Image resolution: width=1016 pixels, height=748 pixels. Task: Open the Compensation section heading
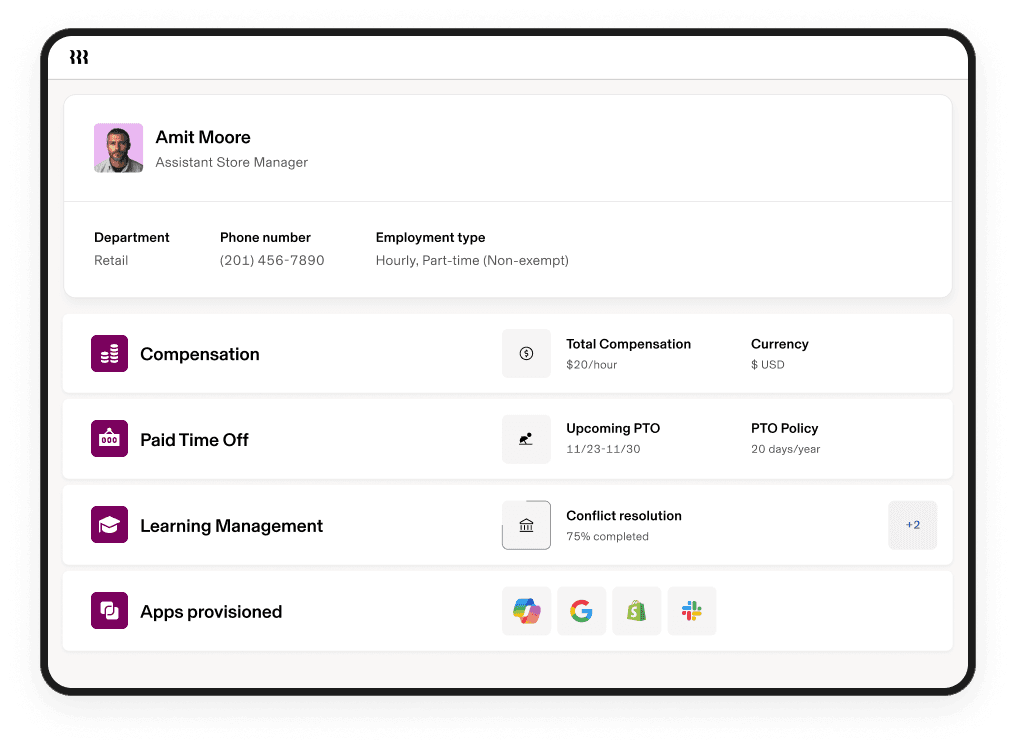[x=200, y=354]
